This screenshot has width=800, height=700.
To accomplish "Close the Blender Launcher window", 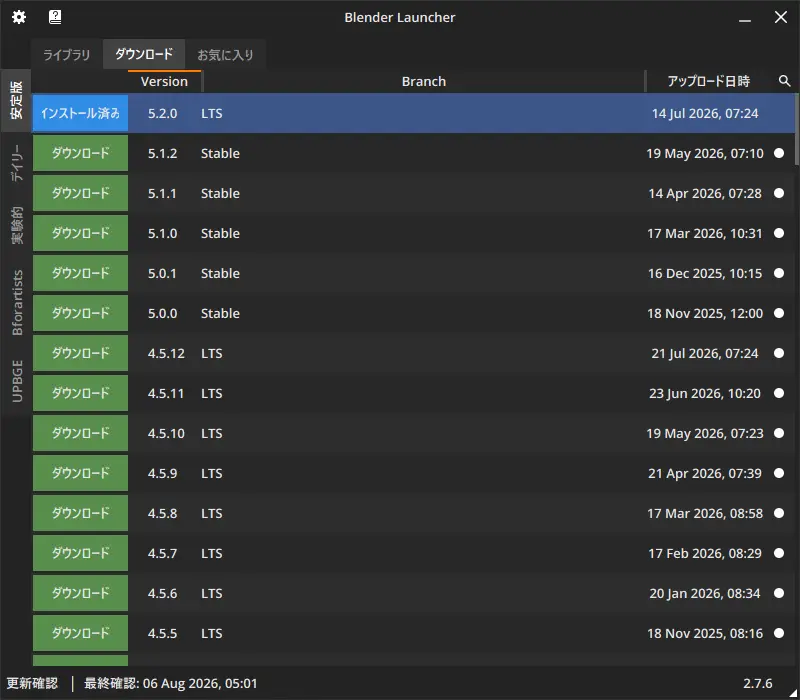I will [781, 17].
